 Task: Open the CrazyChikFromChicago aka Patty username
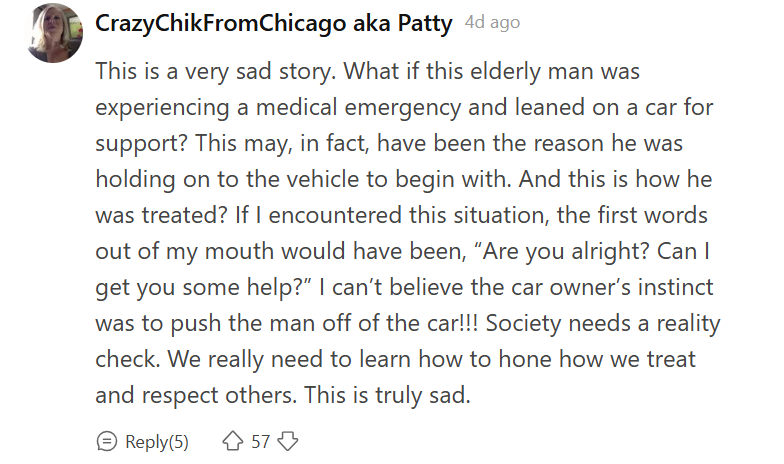pos(274,24)
